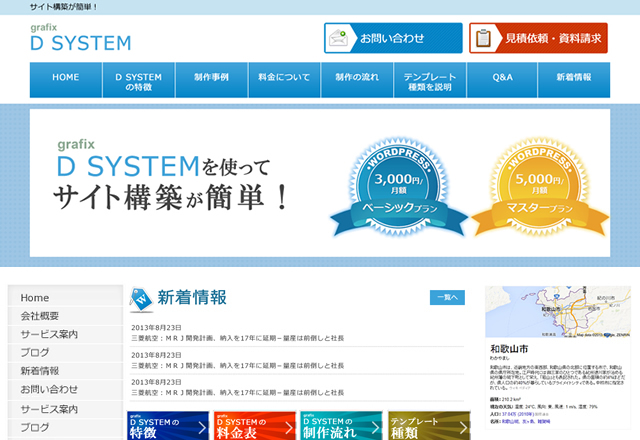Click the gold マスタープラン badge
Viewport: 640px width, 440px height.
point(540,187)
